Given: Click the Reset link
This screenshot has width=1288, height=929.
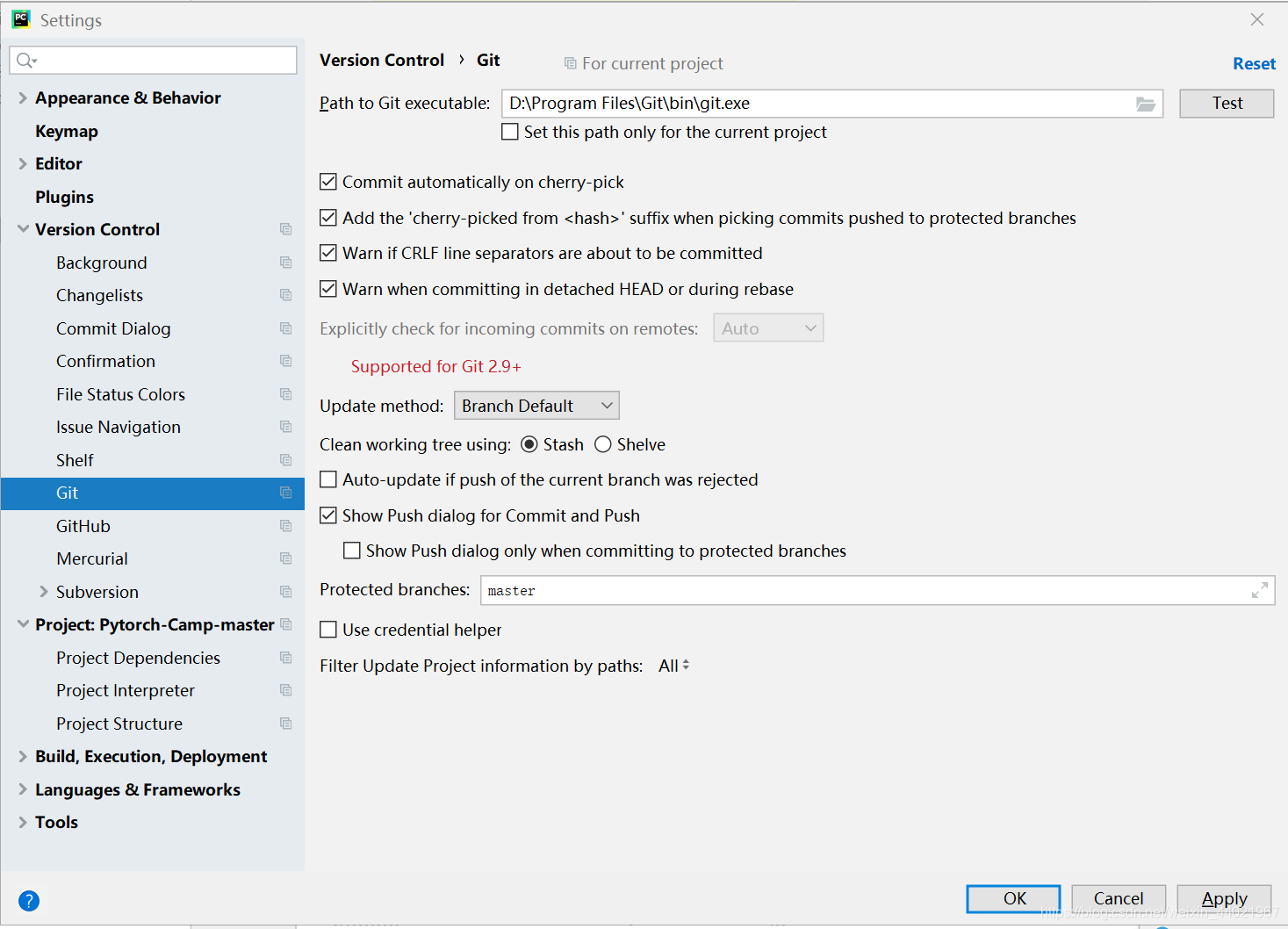Looking at the screenshot, I should pyautogui.click(x=1254, y=62).
